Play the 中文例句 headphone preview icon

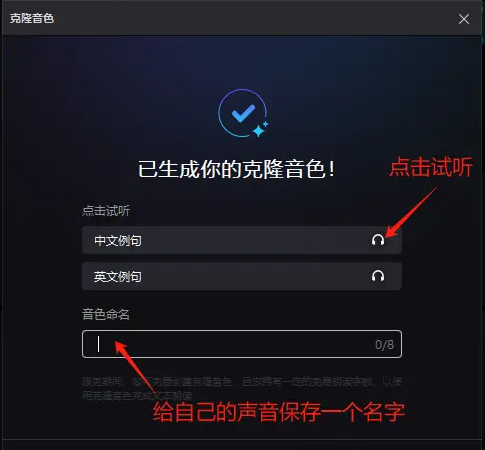pos(378,240)
